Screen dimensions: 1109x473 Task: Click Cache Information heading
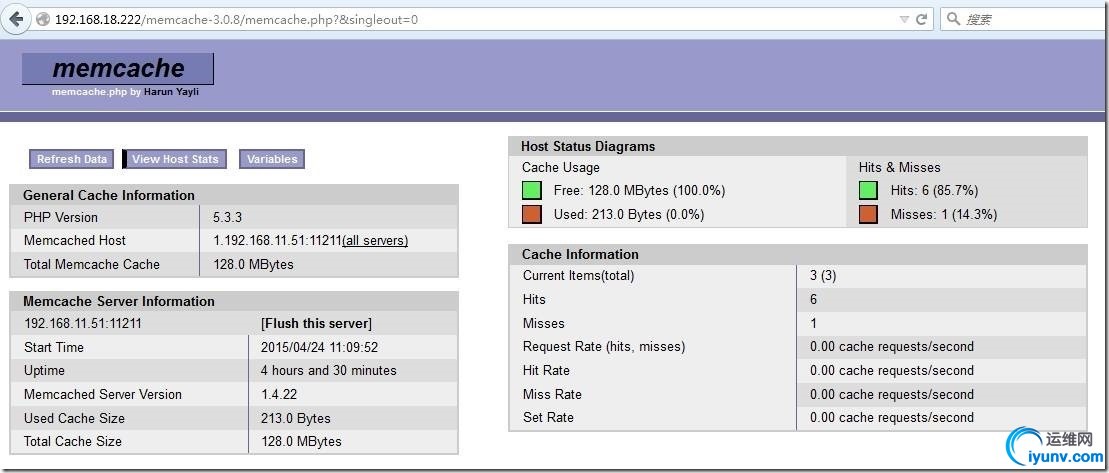click(x=580, y=254)
